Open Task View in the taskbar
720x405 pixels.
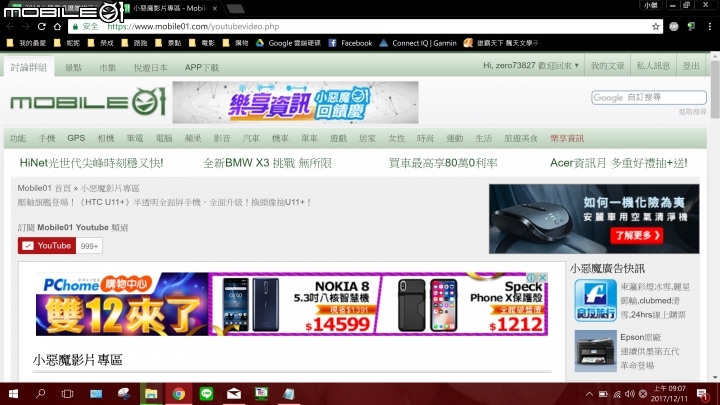point(68,394)
